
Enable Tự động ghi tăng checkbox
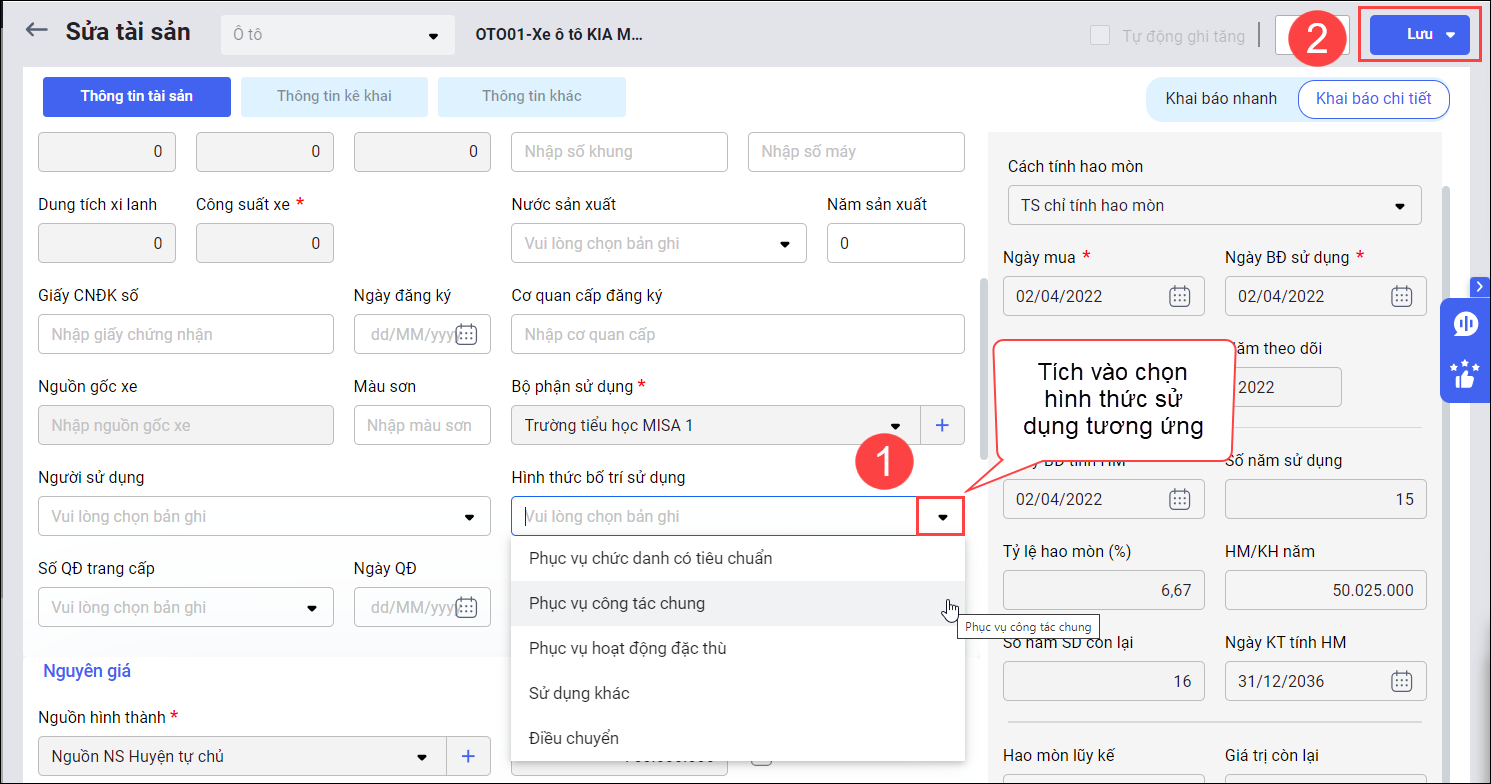1100,36
